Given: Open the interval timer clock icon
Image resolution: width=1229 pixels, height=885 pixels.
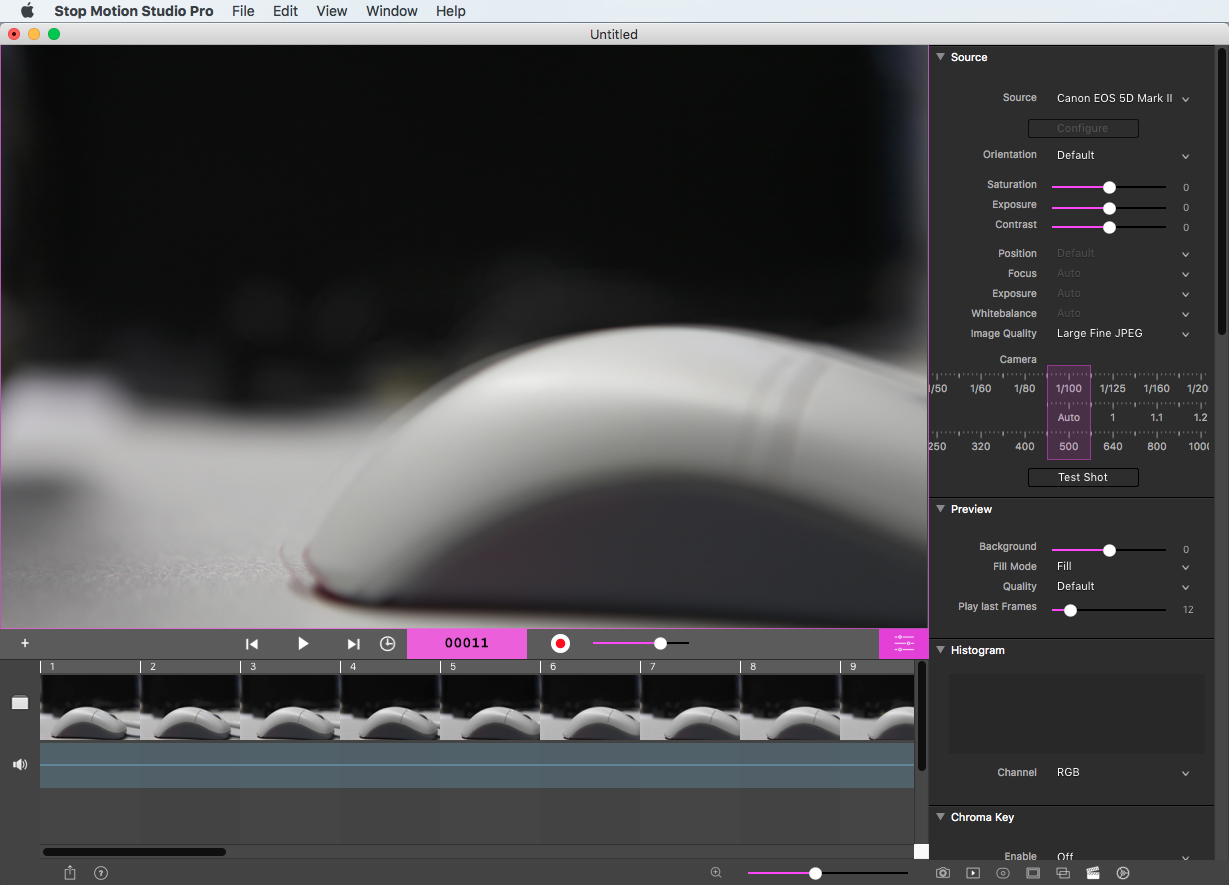Looking at the screenshot, I should [x=387, y=644].
